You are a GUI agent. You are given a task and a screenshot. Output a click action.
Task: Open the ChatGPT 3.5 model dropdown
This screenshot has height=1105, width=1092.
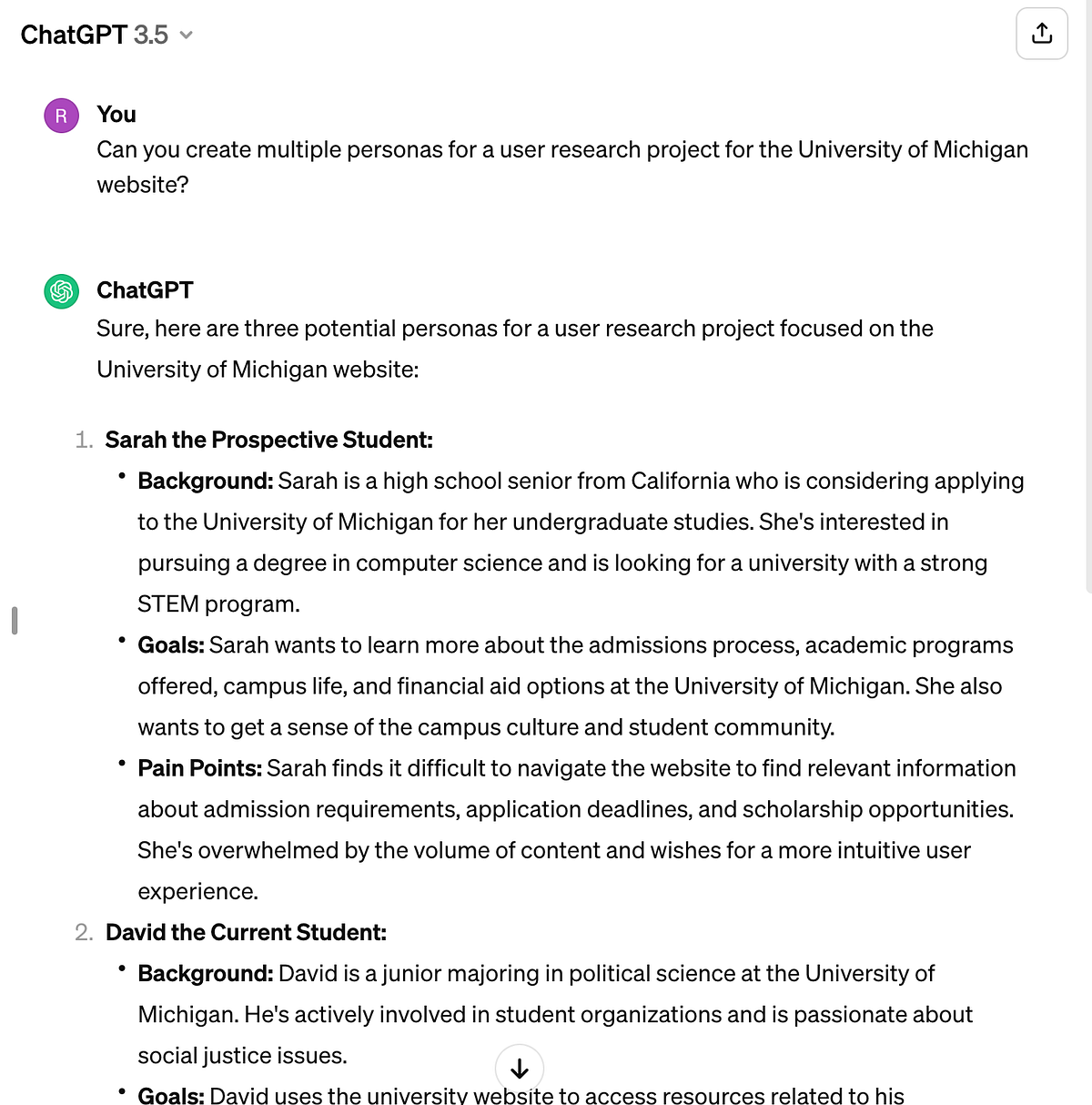[106, 35]
